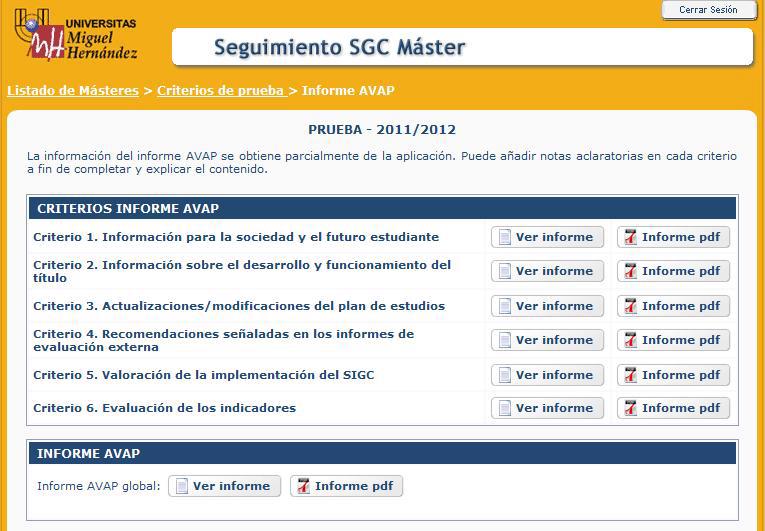The width and height of the screenshot is (765, 531).
Task: Get Informe pdf for Criterio 6 indicadores
Action: tap(673, 408)
